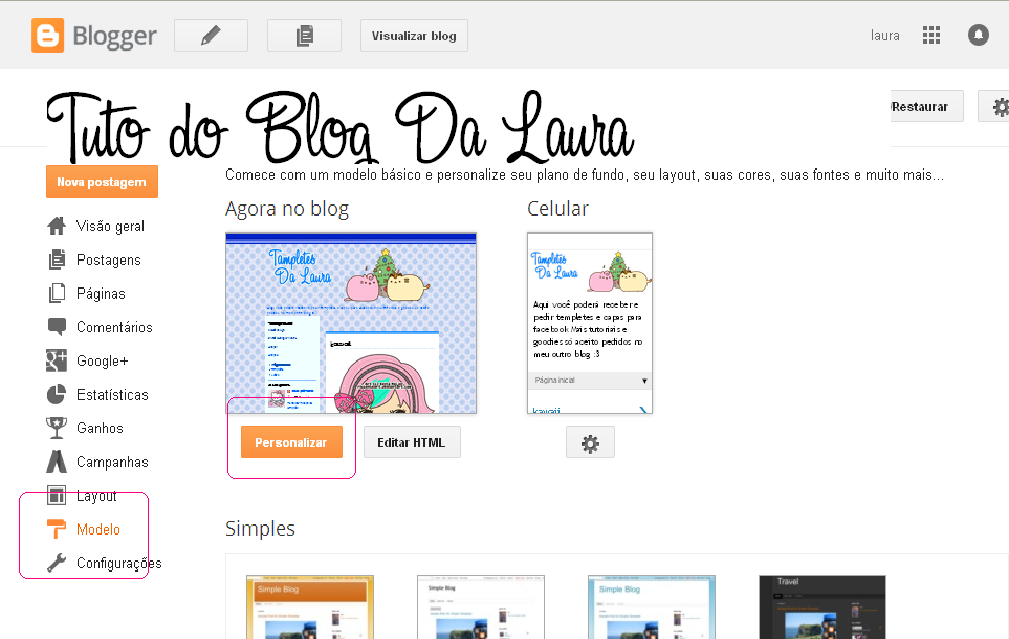
Task: Click the Editar HTML button
Action: pos(412,442)
